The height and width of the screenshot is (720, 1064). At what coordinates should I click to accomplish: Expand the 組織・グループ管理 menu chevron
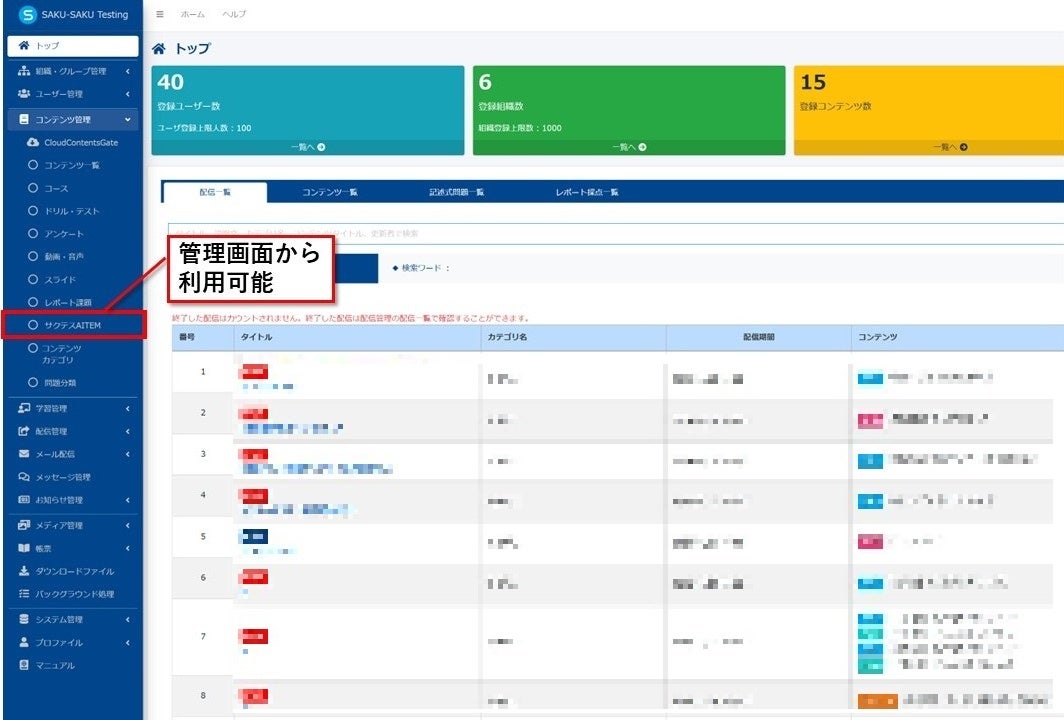tap(128, 71)
